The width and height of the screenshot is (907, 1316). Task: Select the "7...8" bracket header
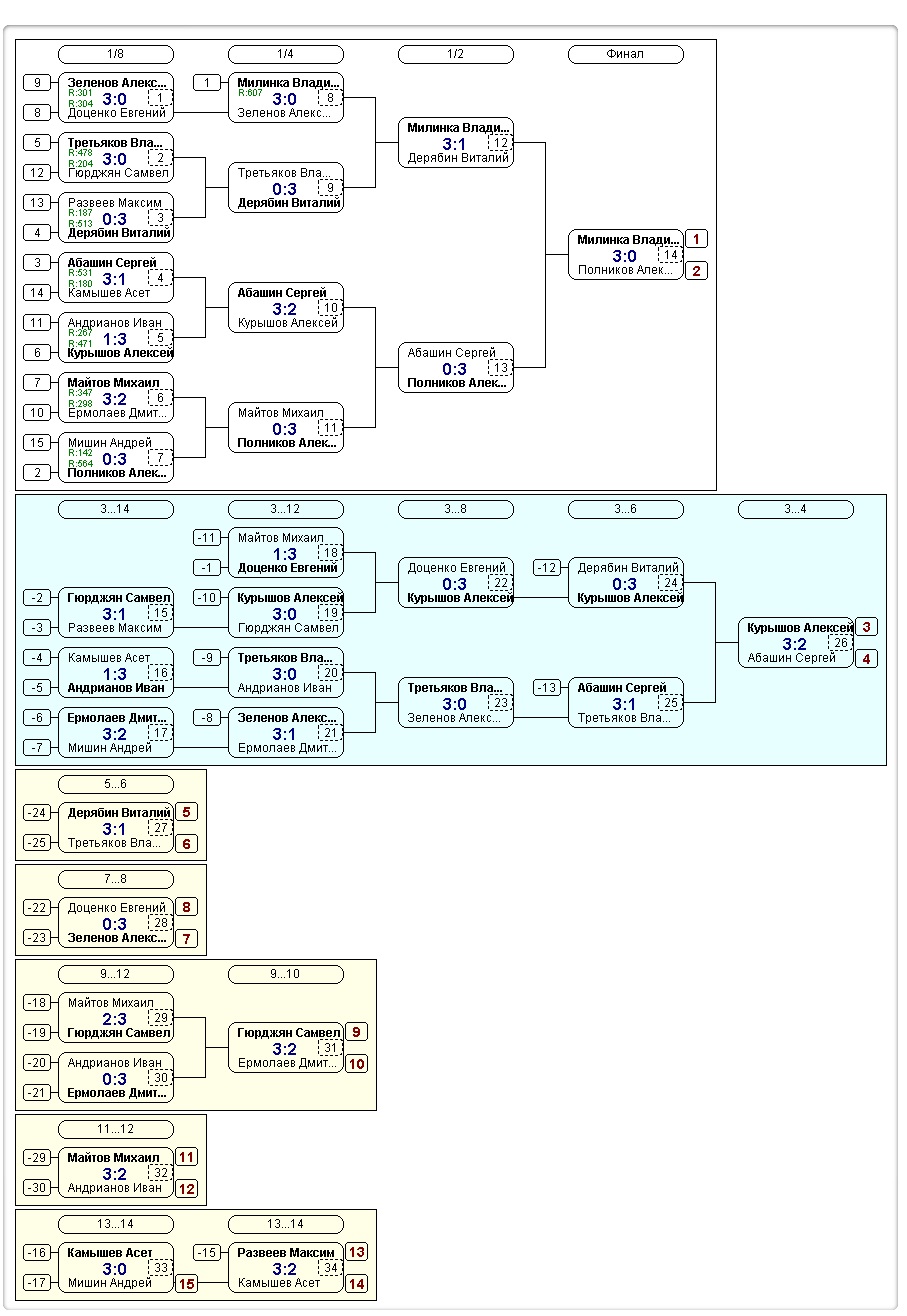(x=116, y=879)
